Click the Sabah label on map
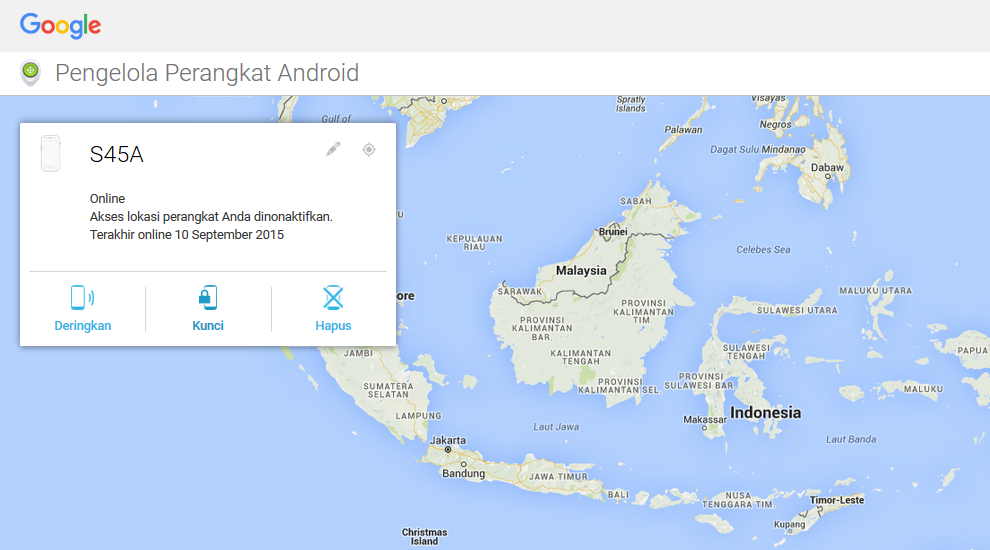Screen dimensions: 990x550 point(636,201)
